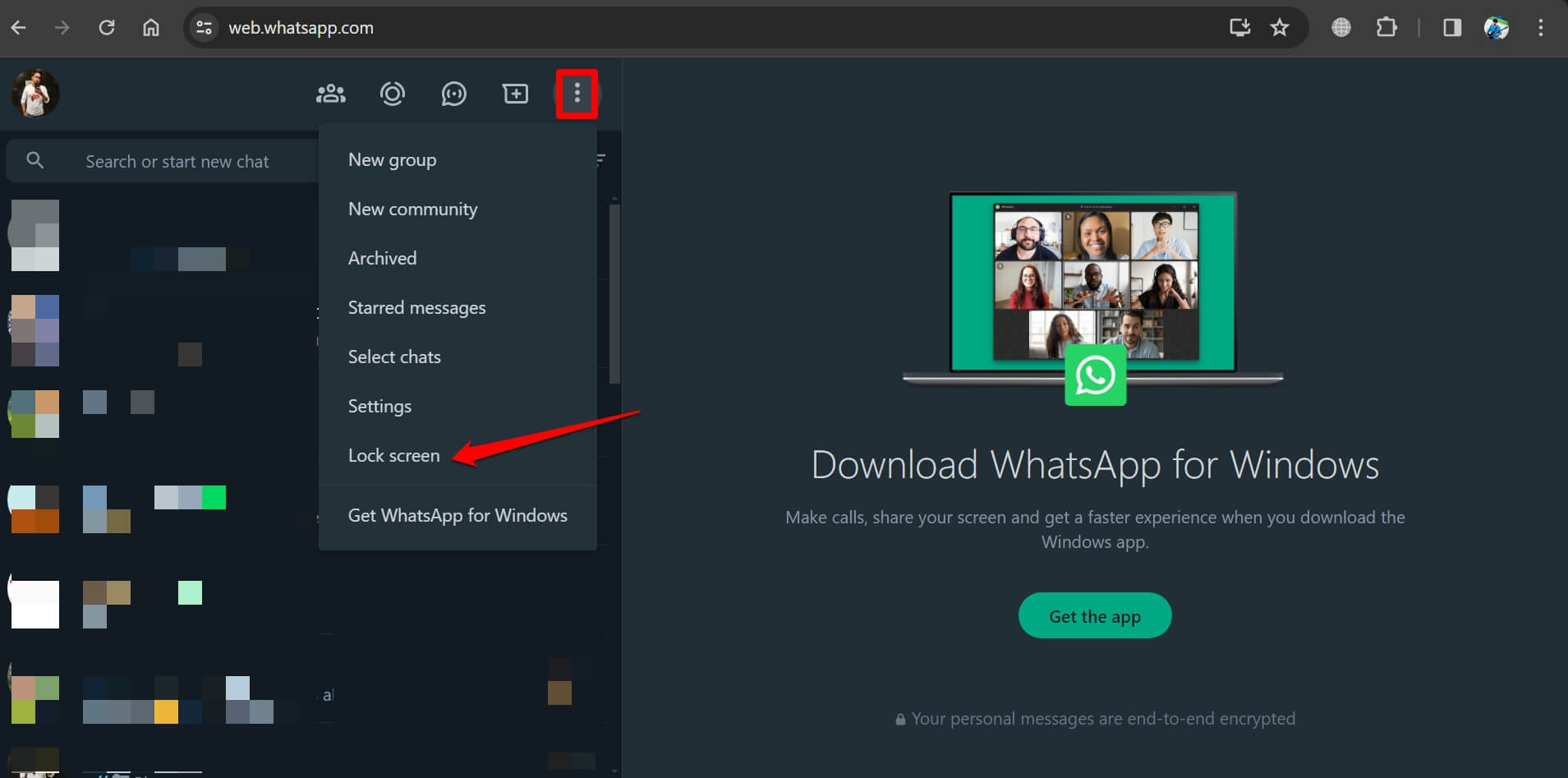Click the Download WhatsApp for Windows heading
The image size is (1568, 778).
pyautogui.click(x=1095, y=465)
